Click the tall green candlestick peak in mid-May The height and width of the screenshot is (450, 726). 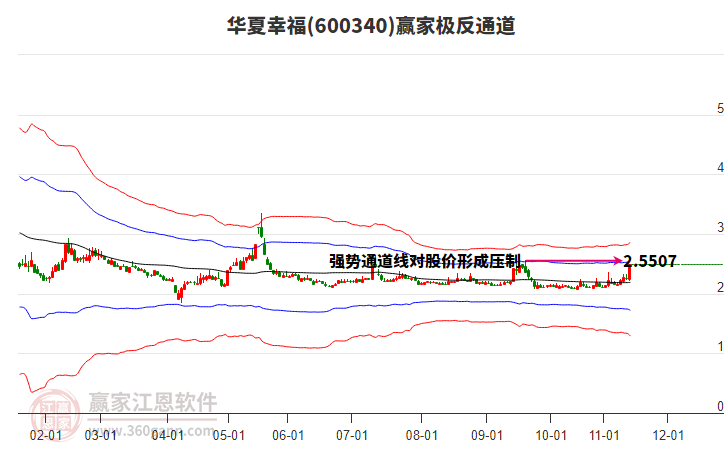click(262, 225)
